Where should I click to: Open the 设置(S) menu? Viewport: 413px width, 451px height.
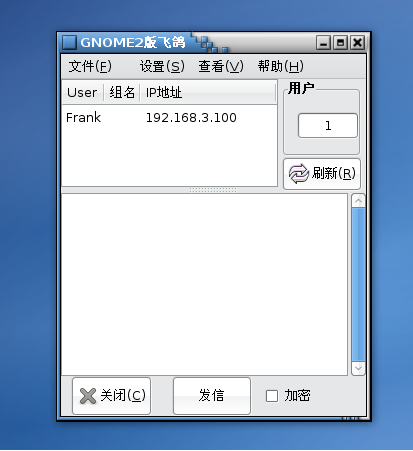(162, 66)
